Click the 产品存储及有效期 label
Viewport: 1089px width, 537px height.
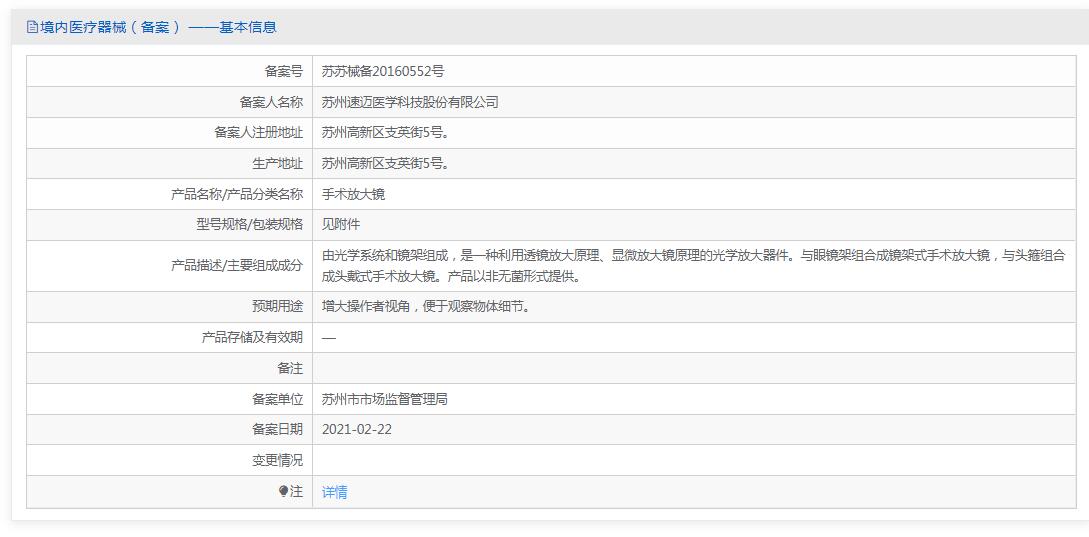coord(252,337)
